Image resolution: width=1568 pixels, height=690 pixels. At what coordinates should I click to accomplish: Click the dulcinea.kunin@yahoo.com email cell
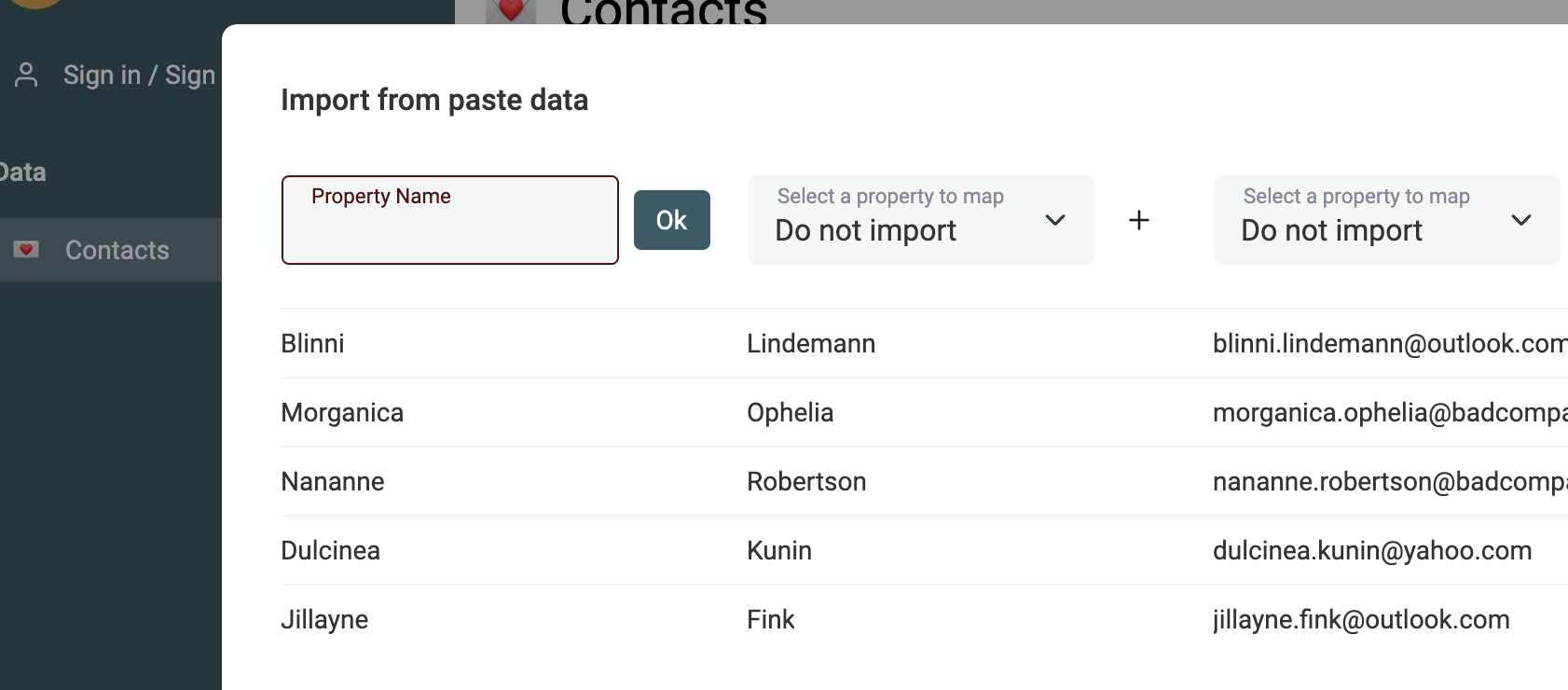[1371, 551]
